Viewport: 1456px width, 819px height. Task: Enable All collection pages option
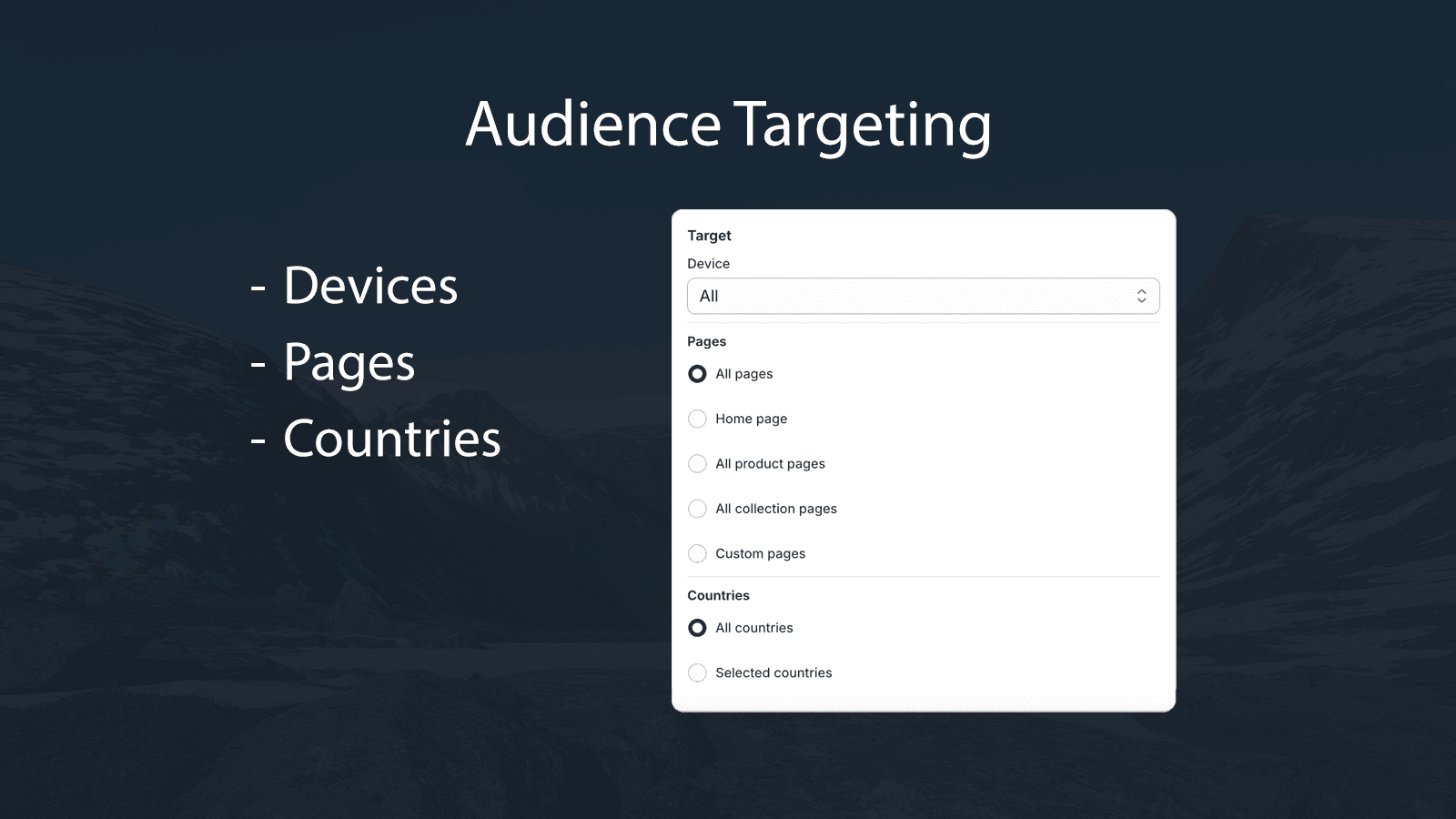tap(697, 509)
